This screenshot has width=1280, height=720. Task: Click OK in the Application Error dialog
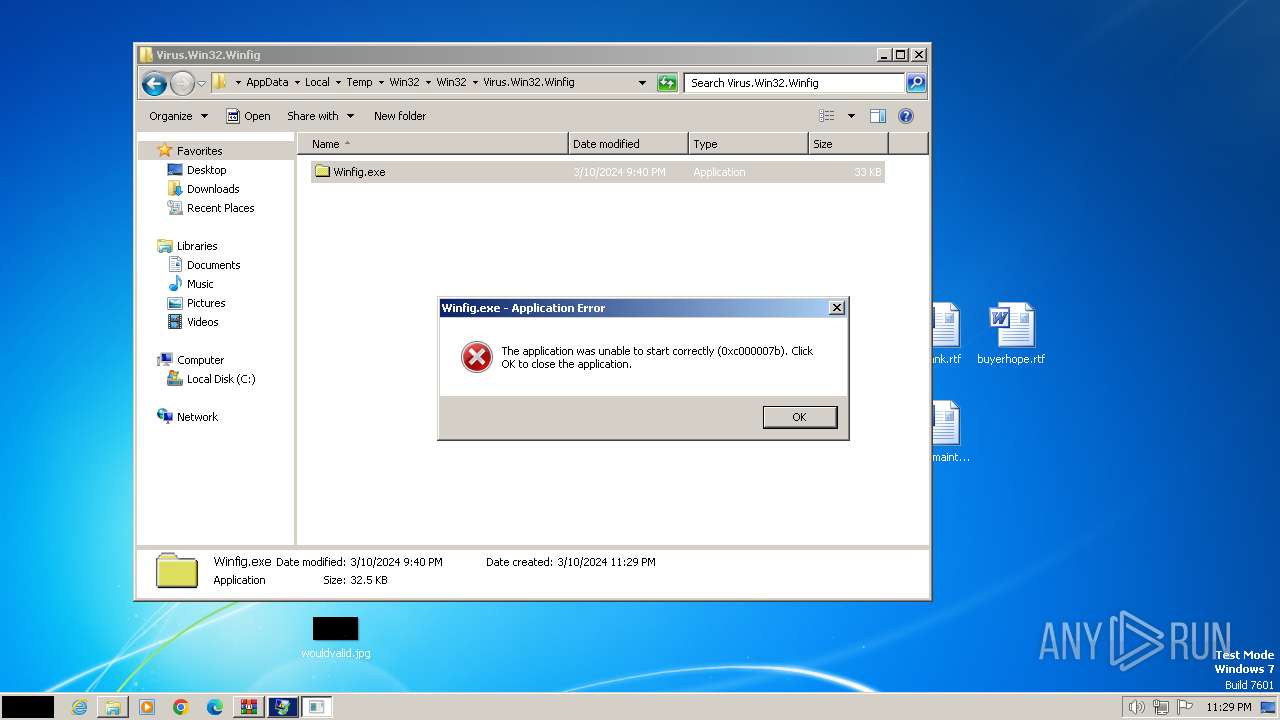[x=799, y=417]
